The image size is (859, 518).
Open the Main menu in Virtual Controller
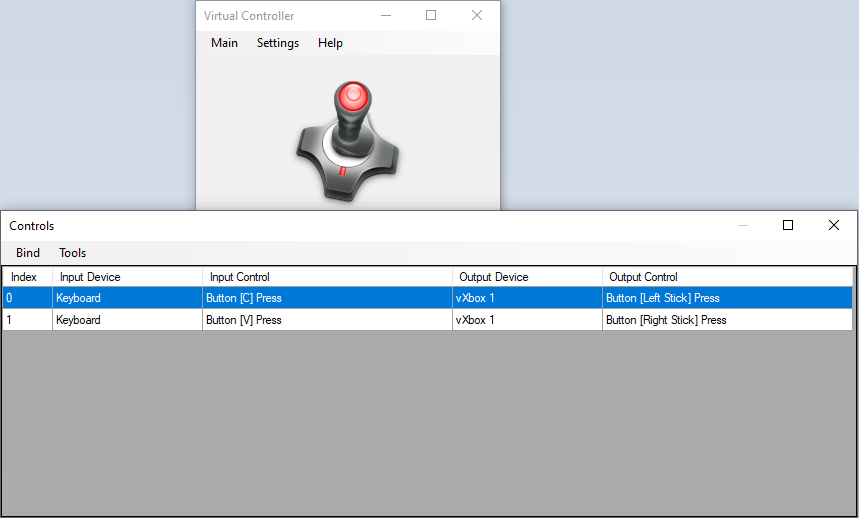click(224, 43)
